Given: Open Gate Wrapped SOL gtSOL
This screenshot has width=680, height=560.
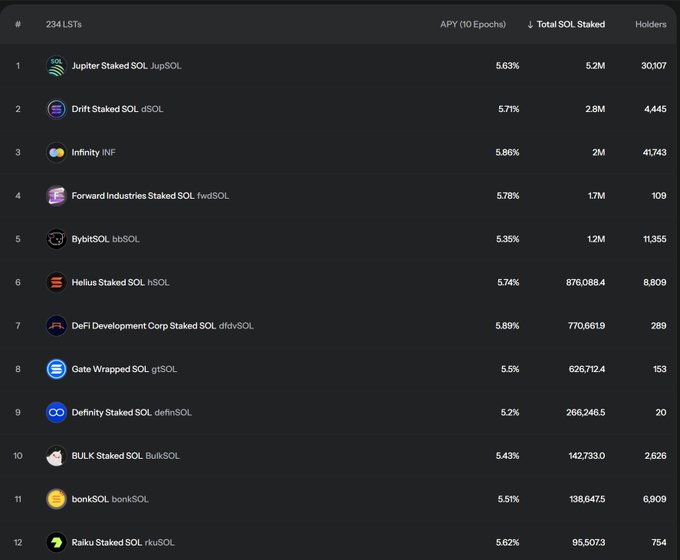Looking at the screenshot, I should point(124,369).
